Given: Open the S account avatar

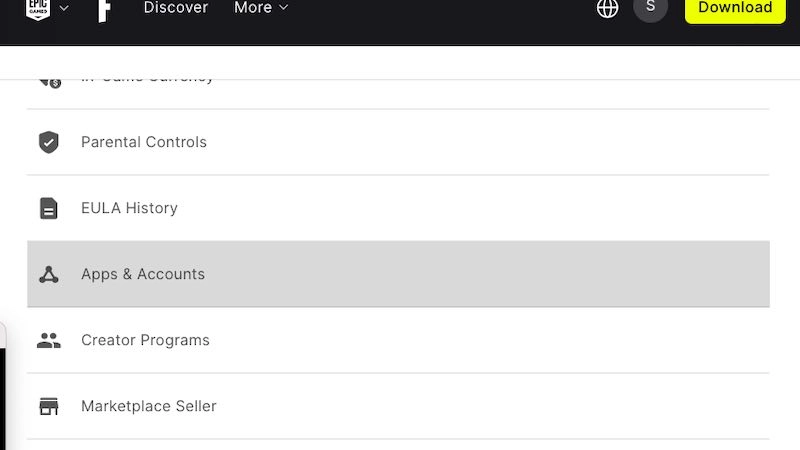Looking at the screenshot, I should [650, 7].
